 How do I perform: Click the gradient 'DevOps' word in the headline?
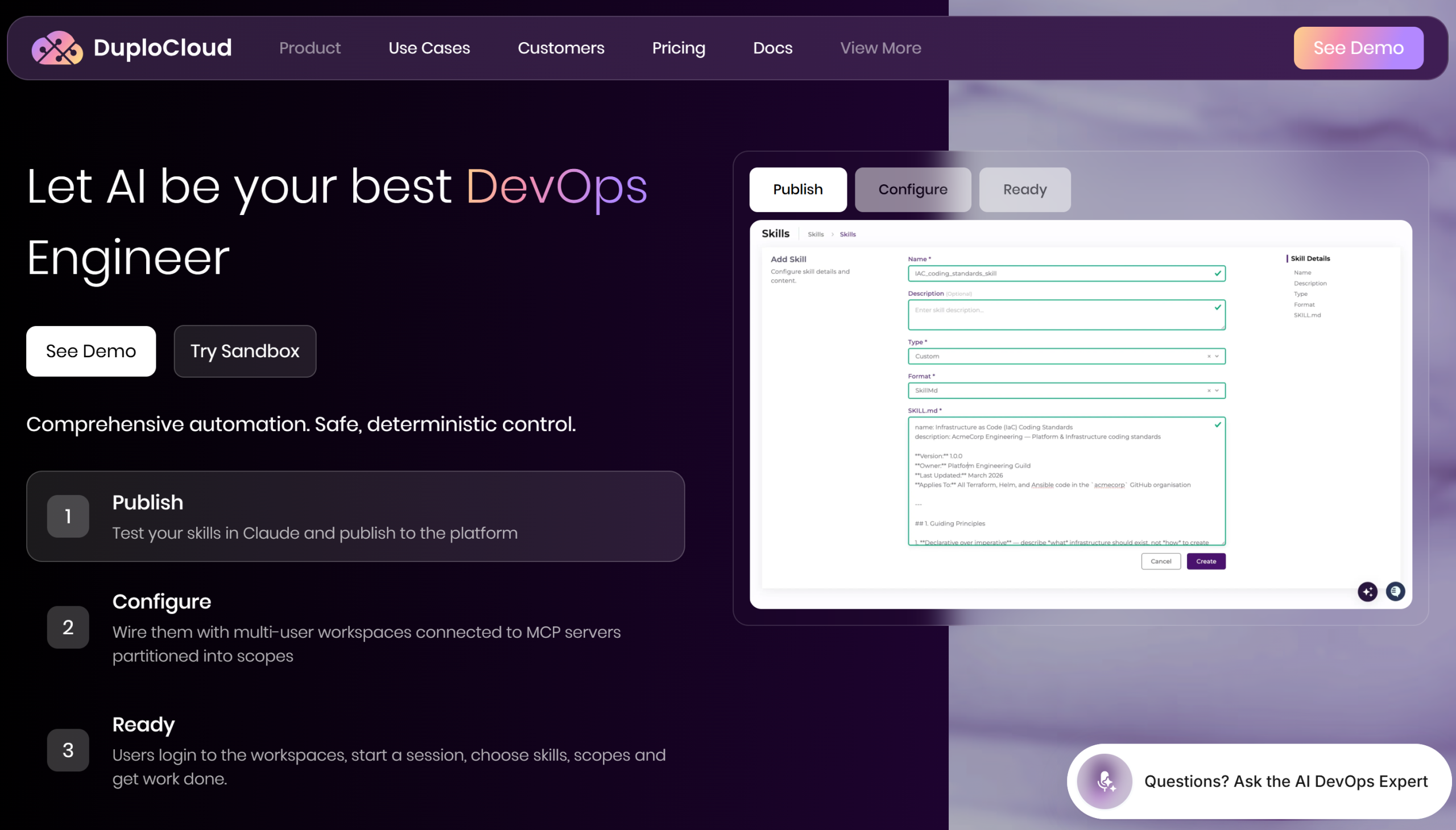[x=557, y=188]
